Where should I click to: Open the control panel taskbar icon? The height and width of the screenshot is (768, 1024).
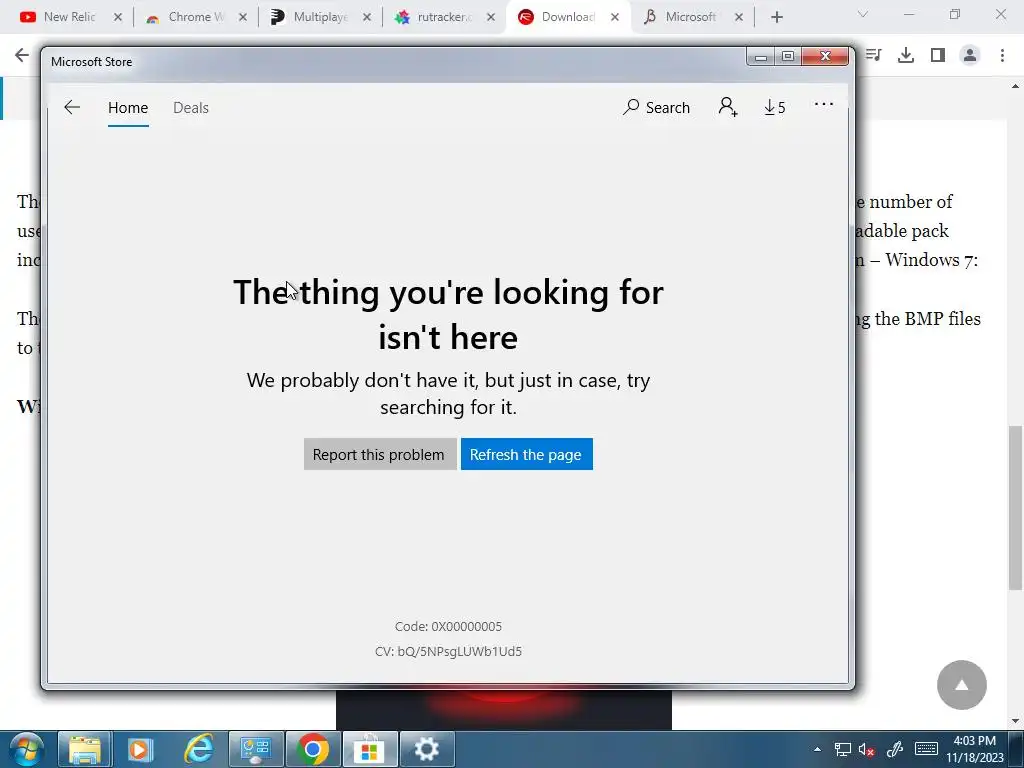point(255,750)
